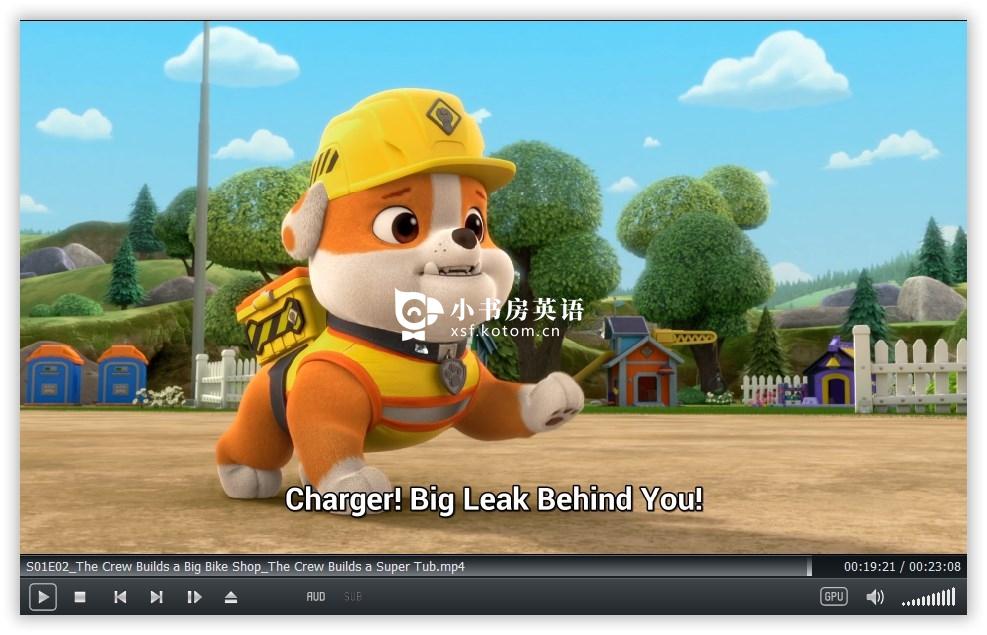This screenshot has width=987, height=635.
Task: Click the seek bar showing the mp4 filename
Action: (x=415, y=566)
